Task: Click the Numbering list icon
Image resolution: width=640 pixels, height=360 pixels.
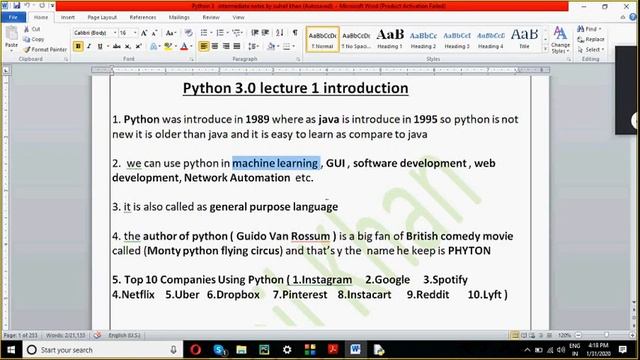Action: pyautogui.click(x=220, y=33)
